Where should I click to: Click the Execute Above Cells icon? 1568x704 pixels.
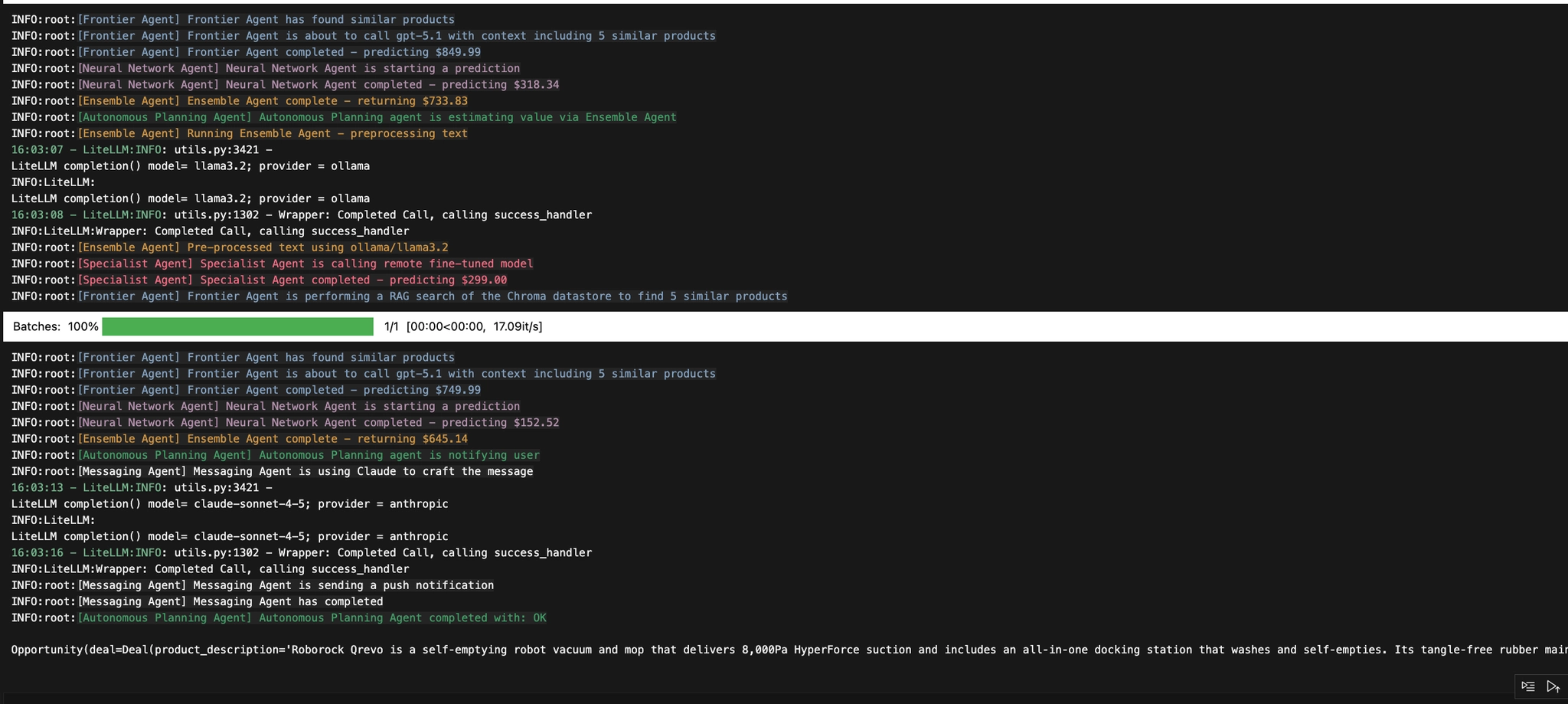pyautogui.click(x=1553, y=686)
